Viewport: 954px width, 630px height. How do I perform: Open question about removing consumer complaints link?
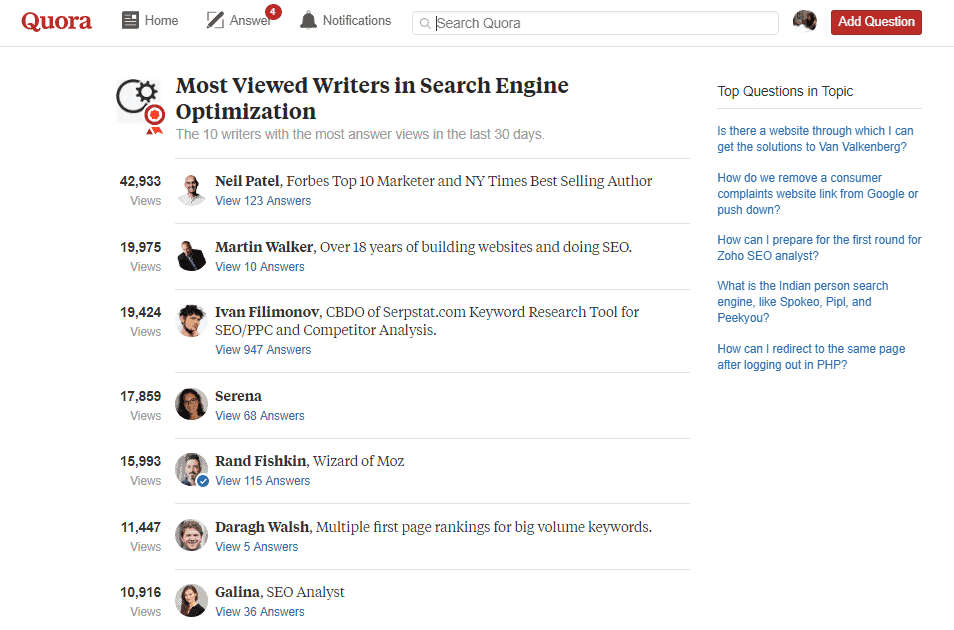[x=817, y=194]
